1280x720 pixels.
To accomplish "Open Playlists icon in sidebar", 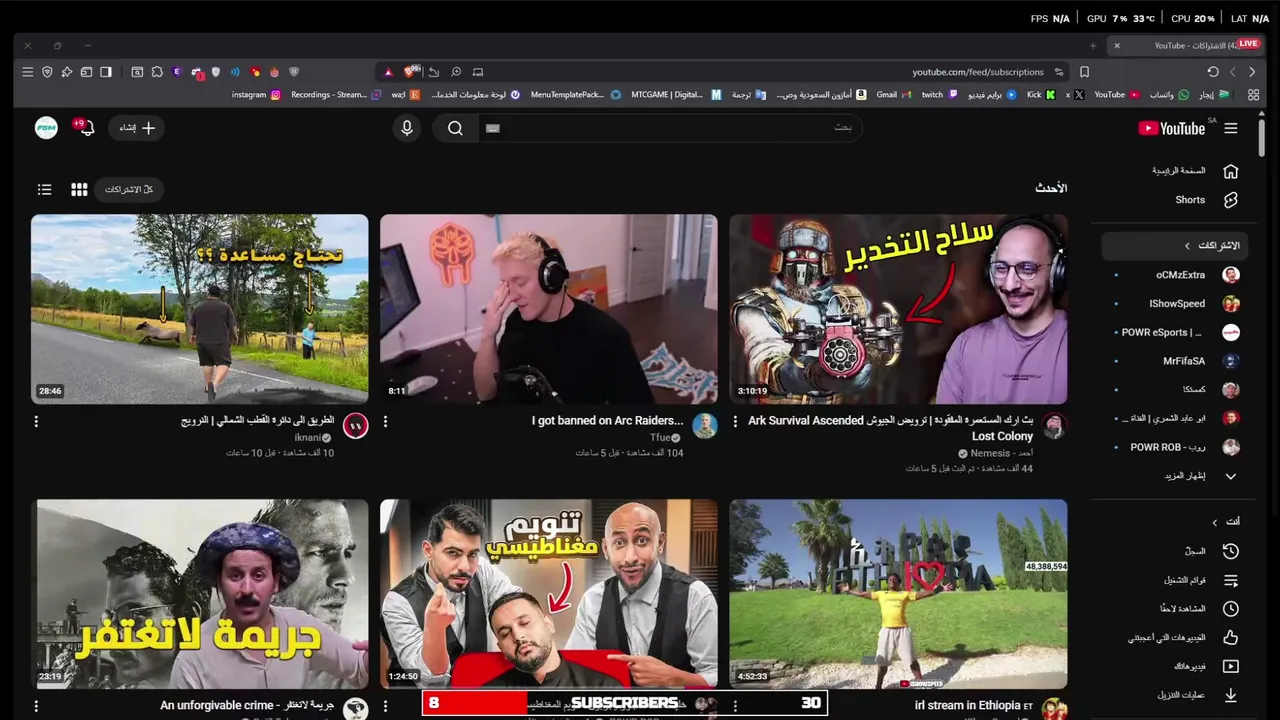I will tap(1231, 580).
